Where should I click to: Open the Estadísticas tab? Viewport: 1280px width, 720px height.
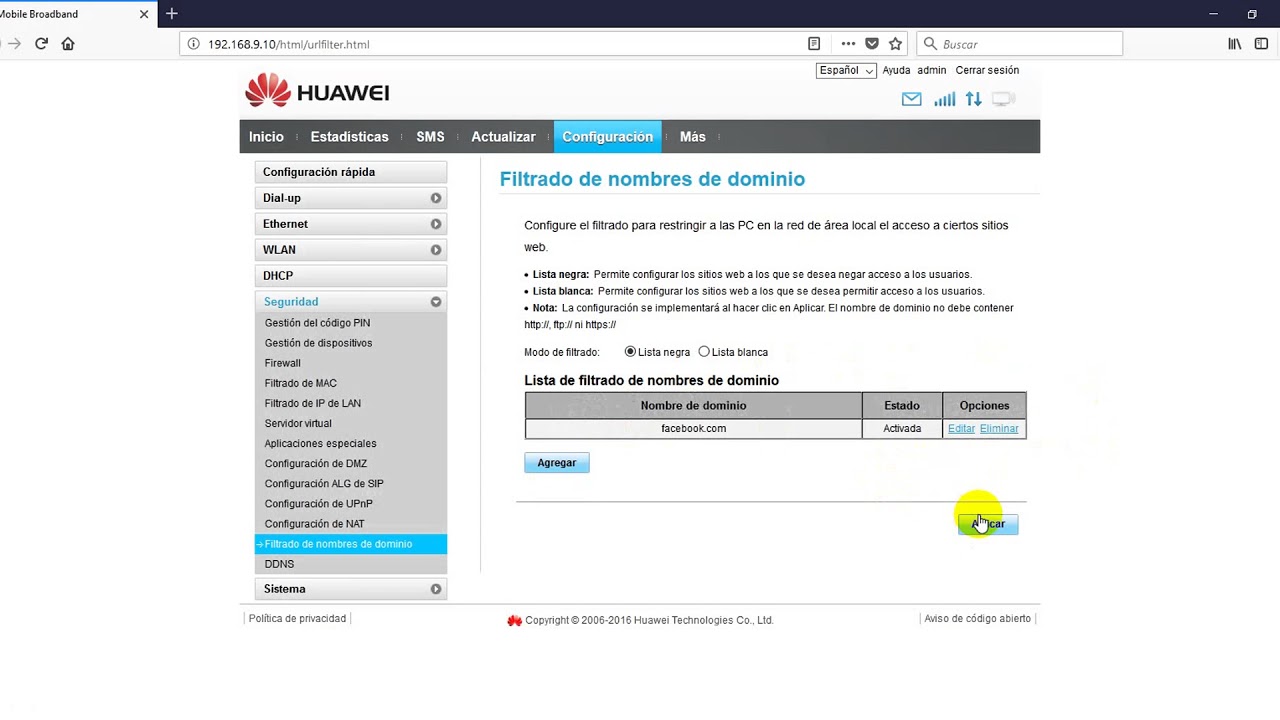349,137
